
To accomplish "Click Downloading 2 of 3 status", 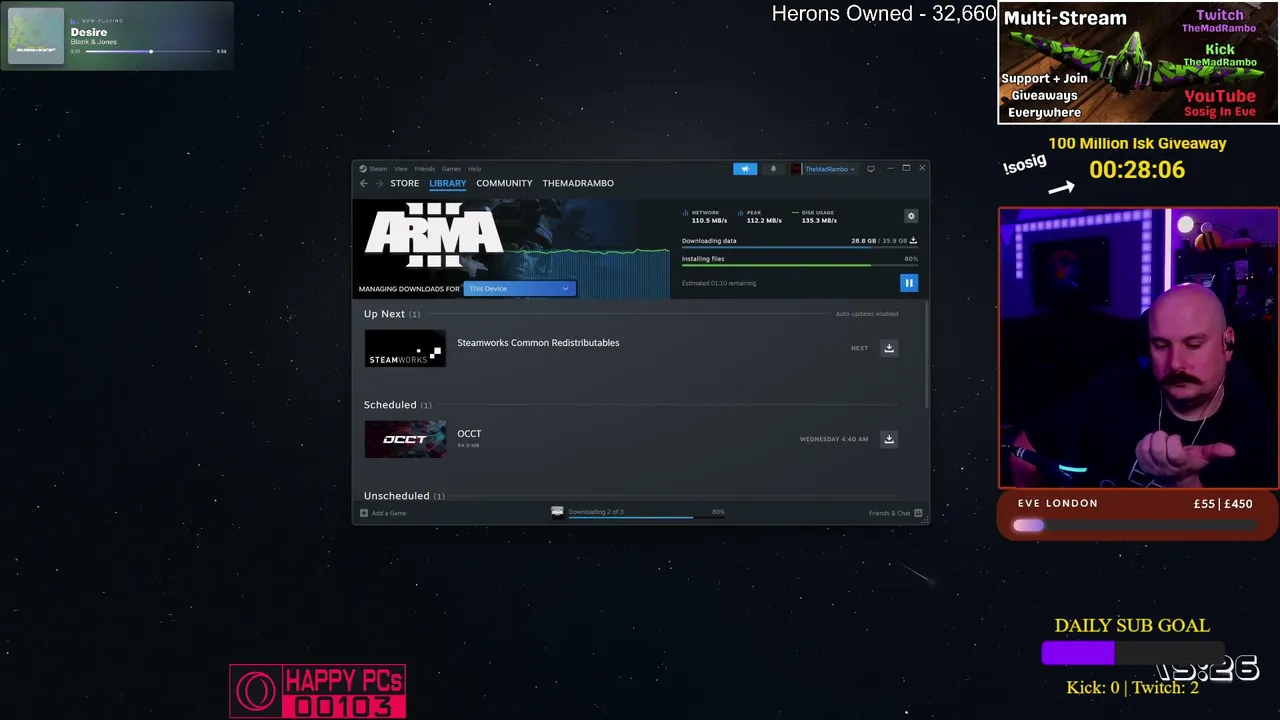I will pos(596,512).
